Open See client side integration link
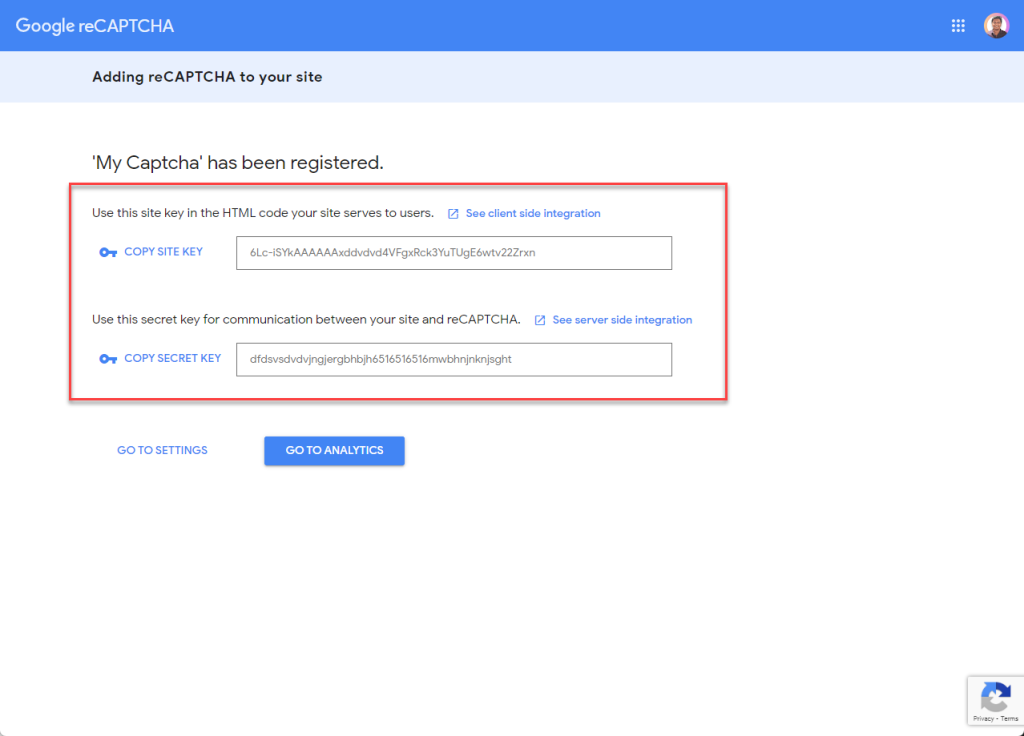The width and height of the screenshot is (1024, 736). point(533,214)
